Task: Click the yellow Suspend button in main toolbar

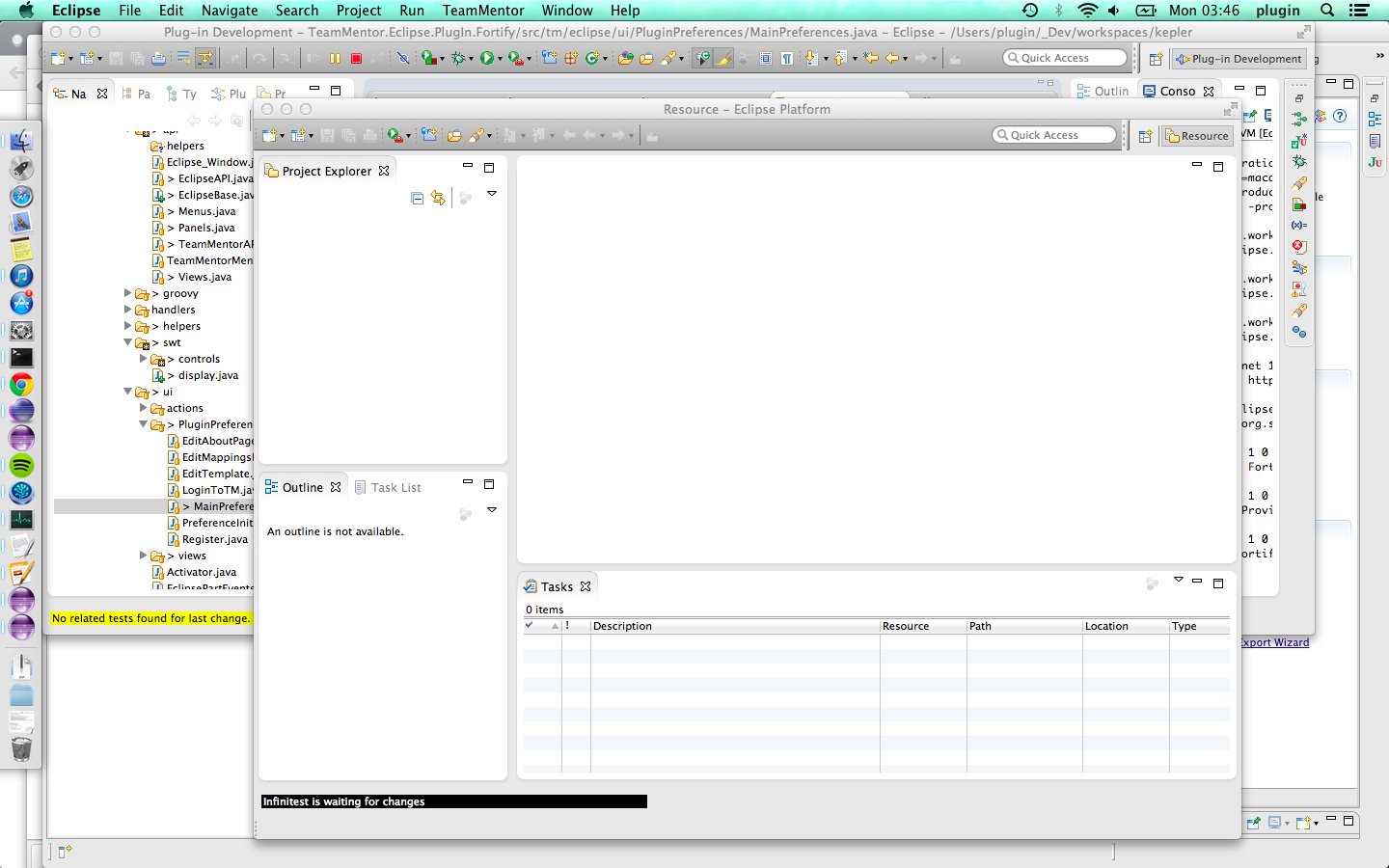Action: click(x=335, y=59)
